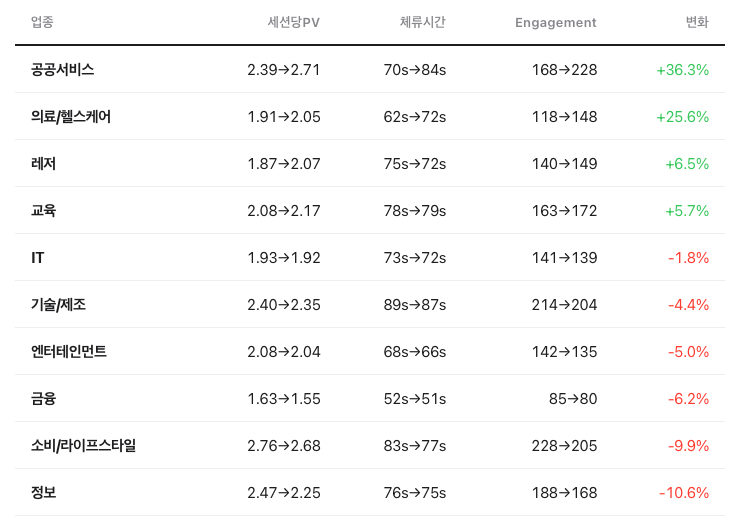Select the 엔터테인먼트 row label

pyautogui.click(x=69, y=352)
